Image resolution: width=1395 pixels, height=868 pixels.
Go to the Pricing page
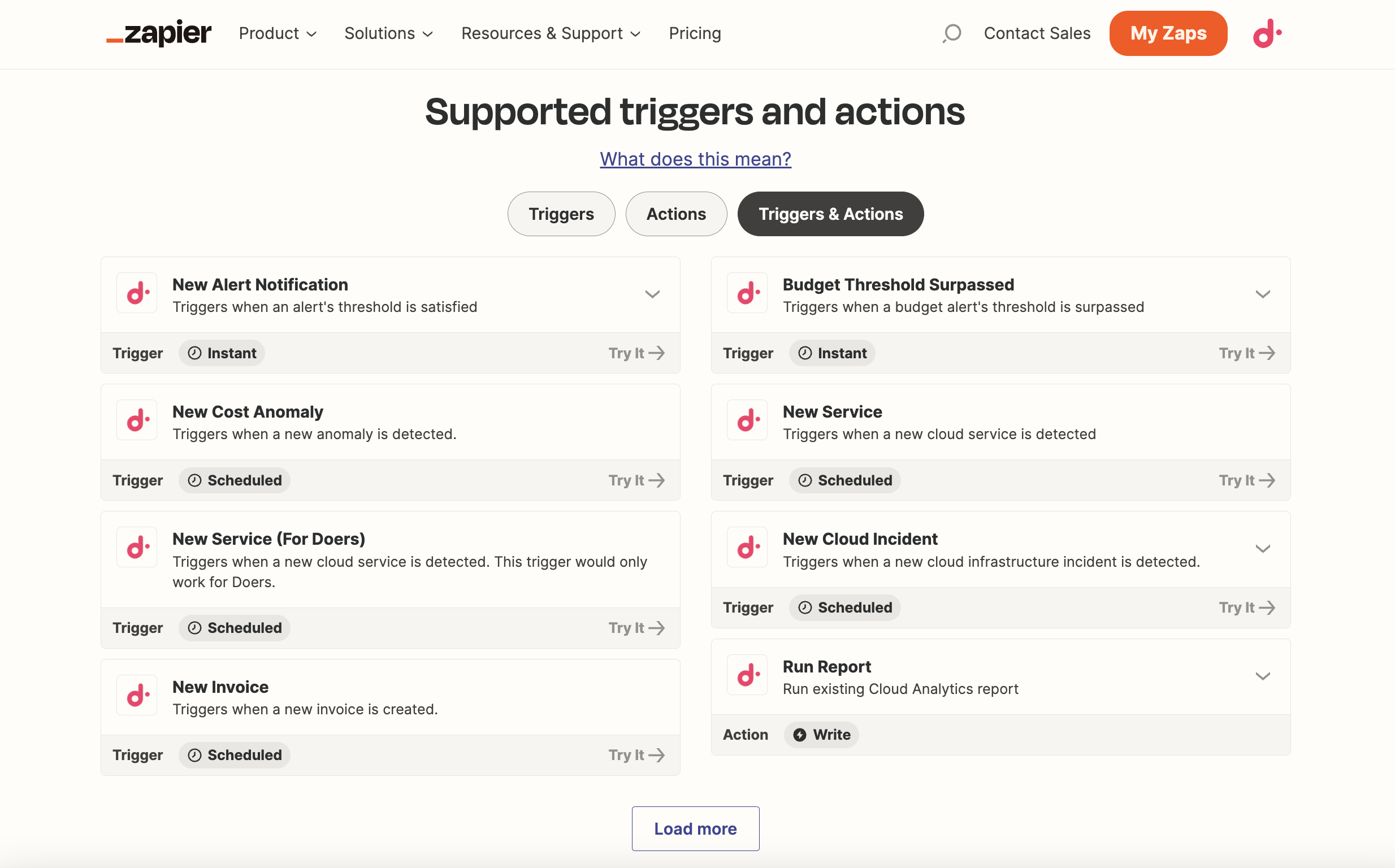tap(695, 33)
